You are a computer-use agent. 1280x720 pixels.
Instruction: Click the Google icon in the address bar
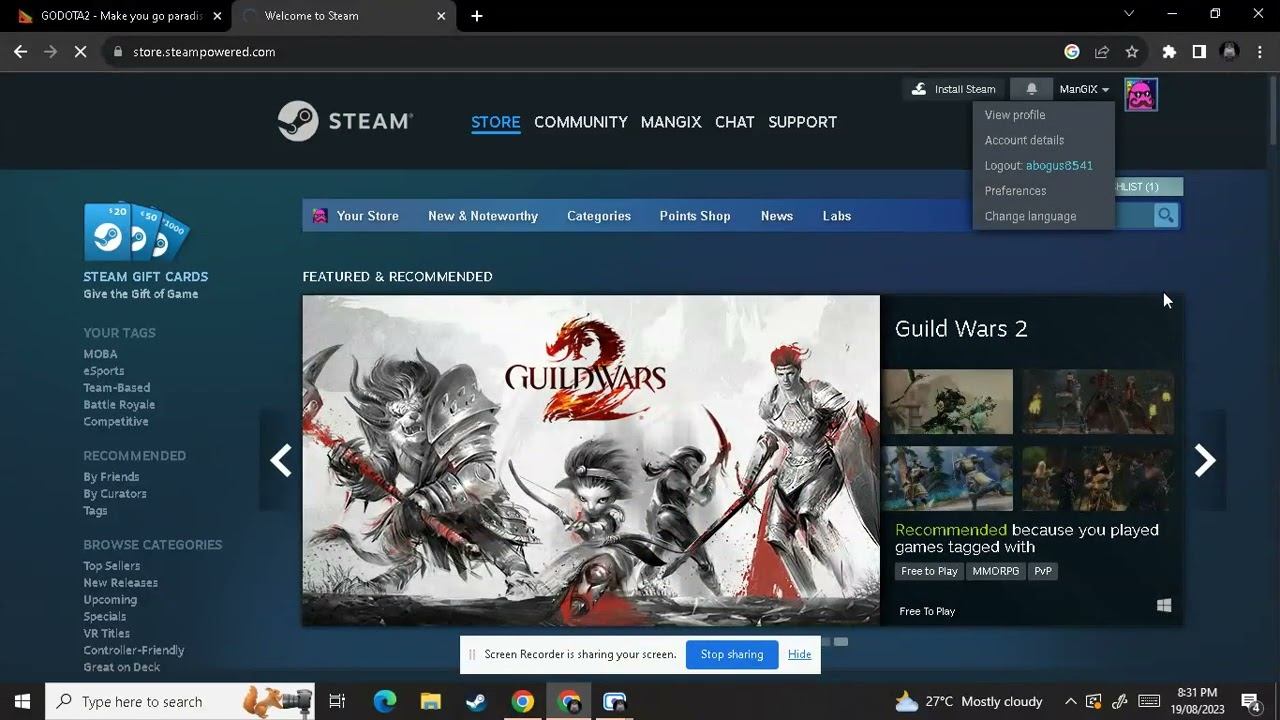(x=1072, y=52)
